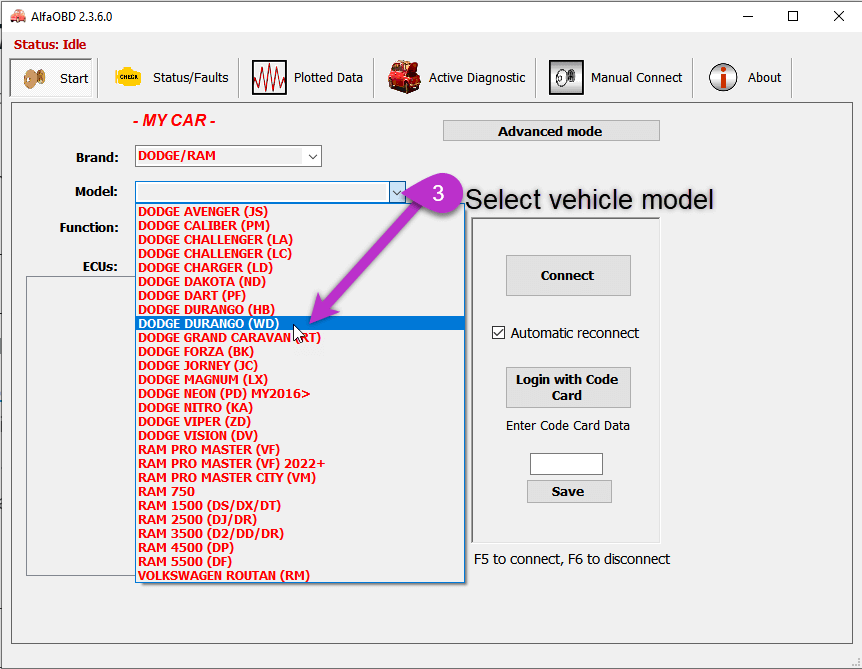Select DODGE VIPER (ZD) entry

(x=300, y=422)
